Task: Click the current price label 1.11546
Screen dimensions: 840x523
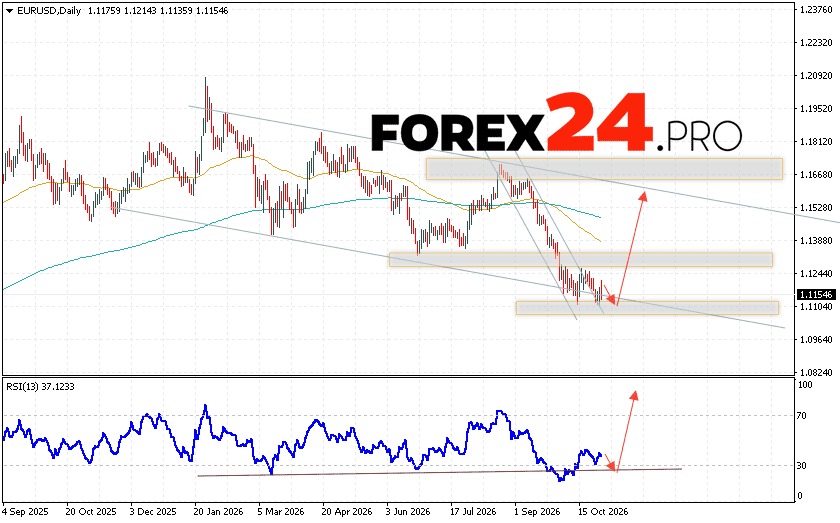Action: [x=816, y=295]
